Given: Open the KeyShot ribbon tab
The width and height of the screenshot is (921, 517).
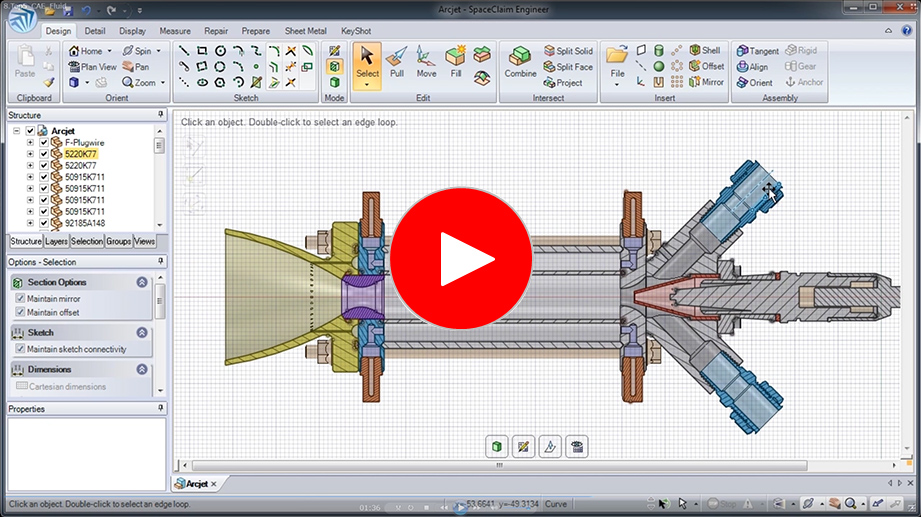Looking at the screenshot, I should [356, 31].
